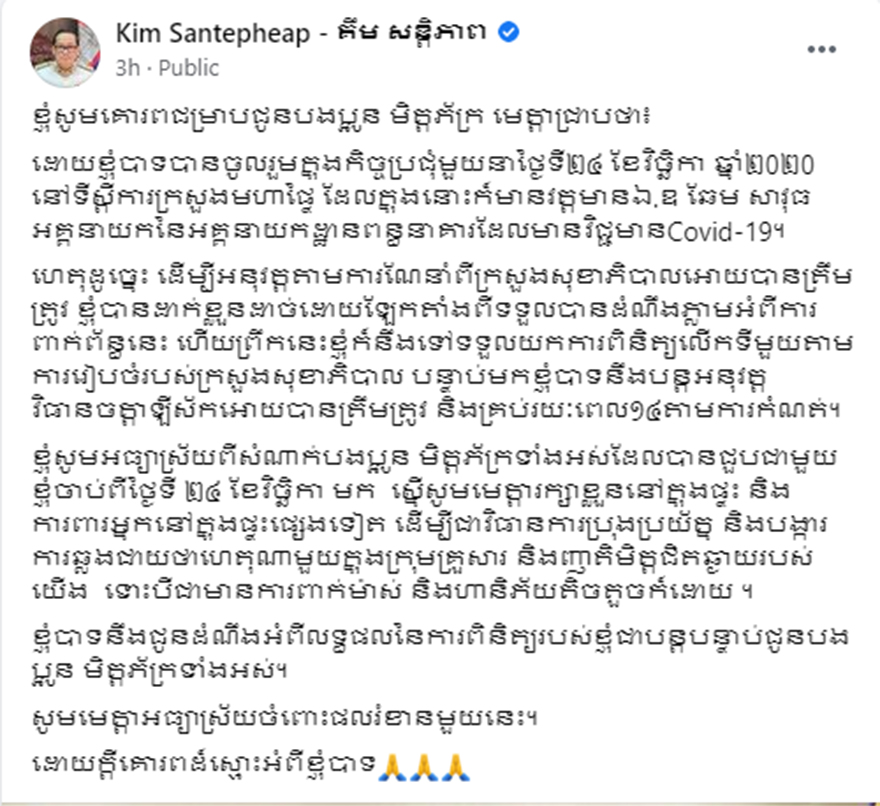The width and height of the screenshot is (880, 806).
Task: Click the Khmer name គឹម សន្តិភាព
Action: click(x=412, y=33)
